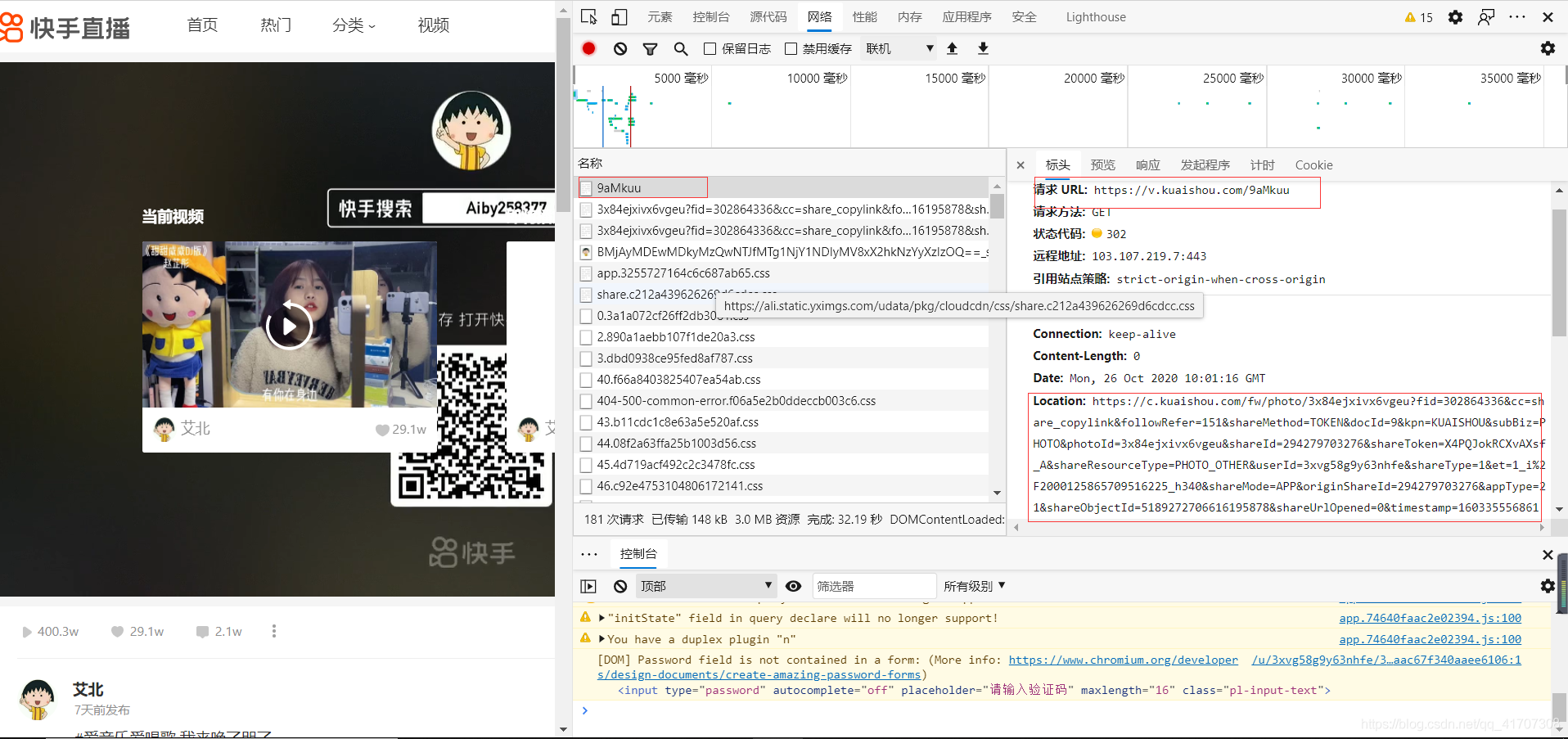Viewport: 1568px width, 739px height.
Task: Enable the 保留日志 checkbox
Action: click(710, 49)
